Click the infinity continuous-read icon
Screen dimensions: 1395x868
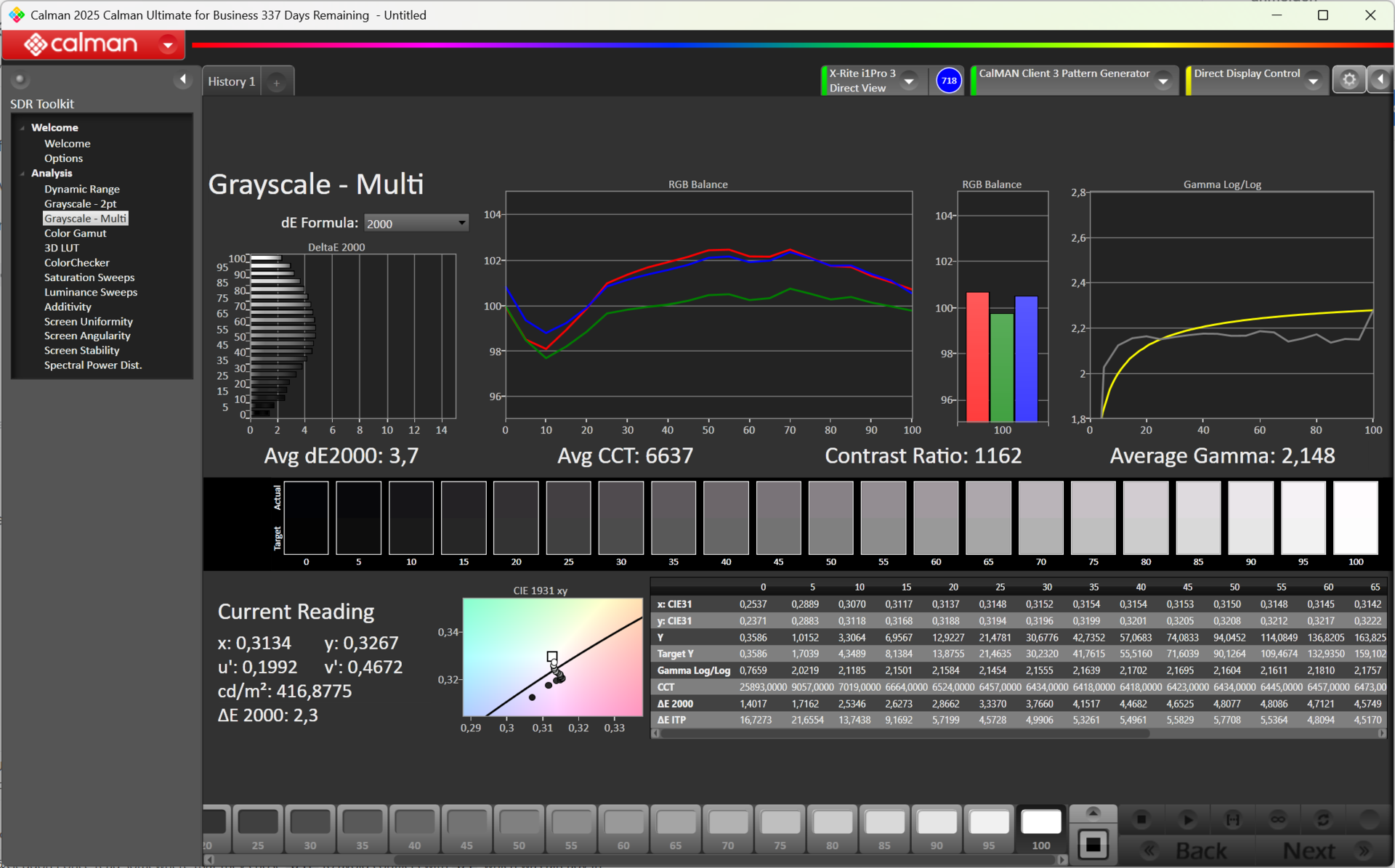[1278, 819]
